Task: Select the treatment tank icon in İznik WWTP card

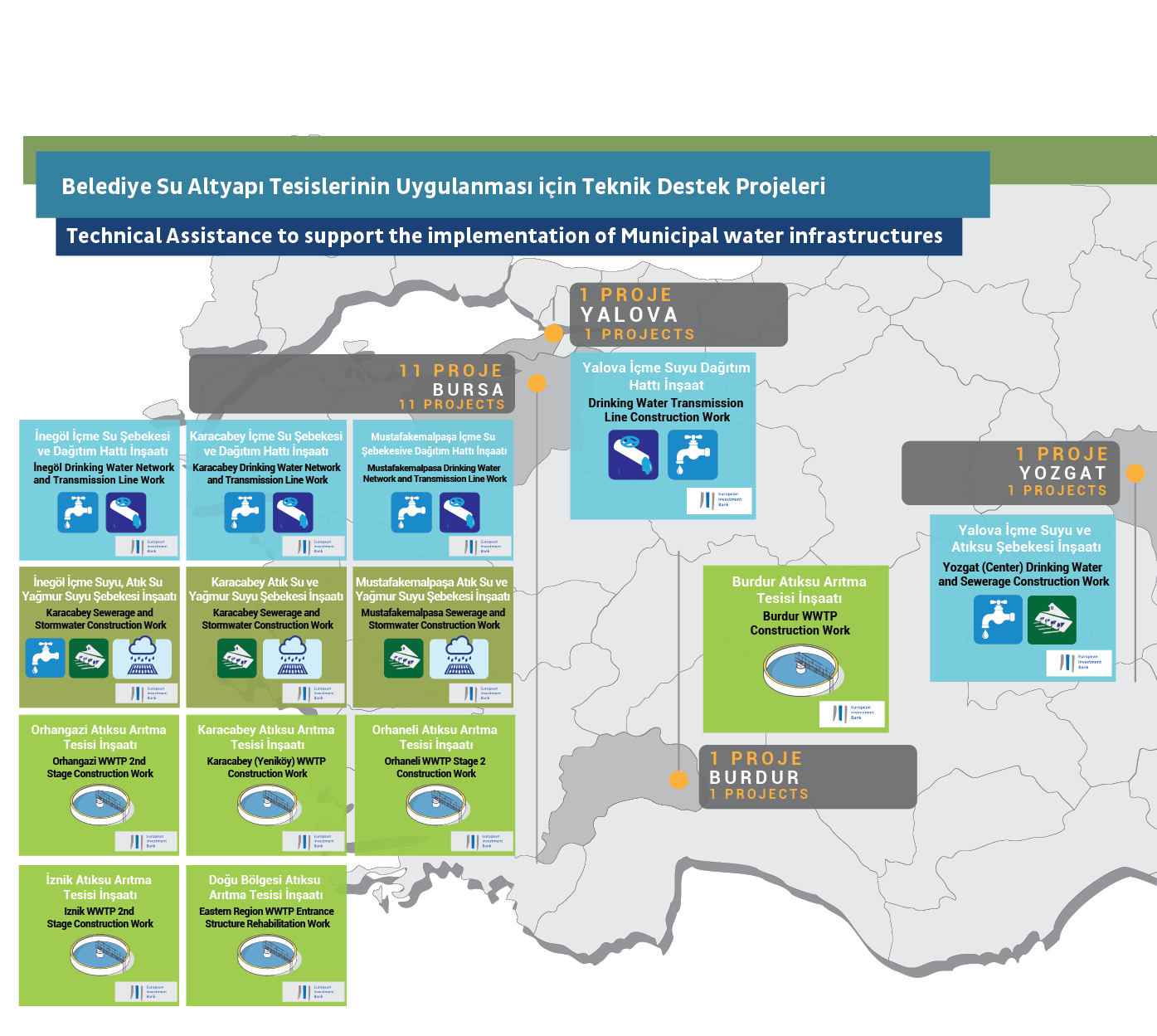Action: click(x=100, y=955)
